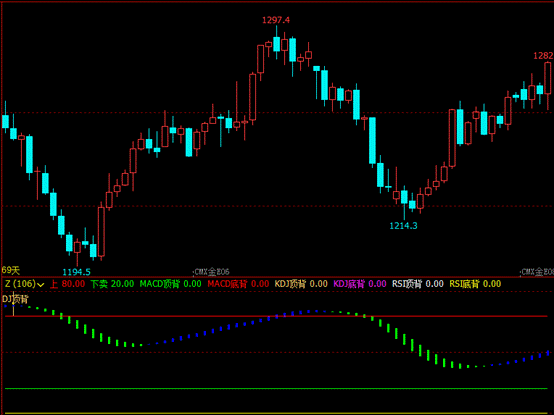Click the 69天 period label
This screenshot has width=554, height=415.
point(11,270)
